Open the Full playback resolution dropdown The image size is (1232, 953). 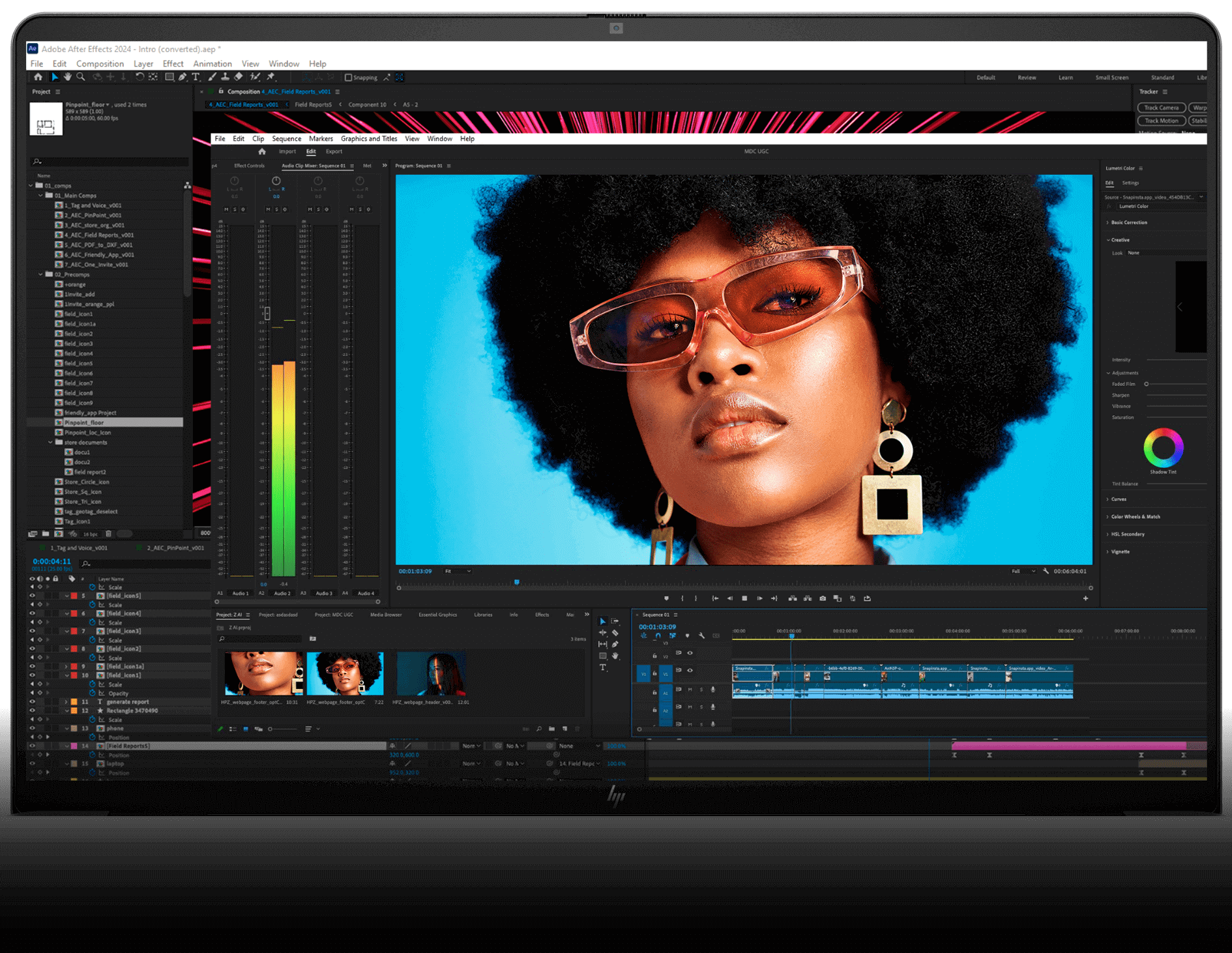point(1023,571)
